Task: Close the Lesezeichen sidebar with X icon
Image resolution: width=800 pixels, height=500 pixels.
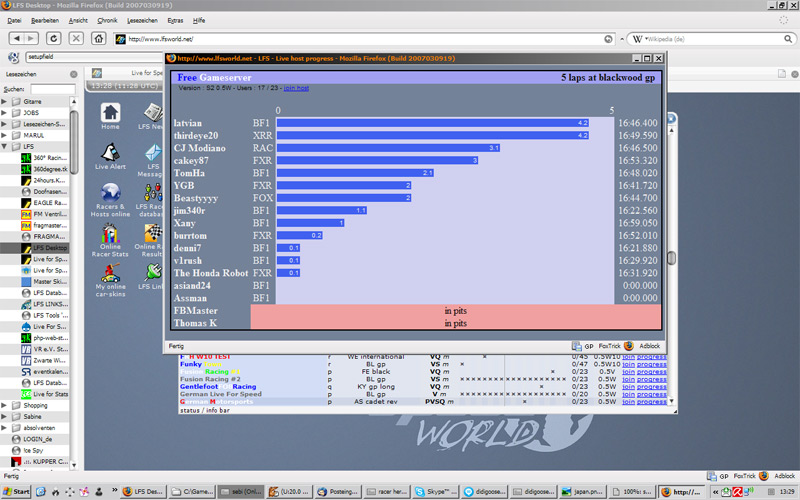Action: [x=74, y=74]
